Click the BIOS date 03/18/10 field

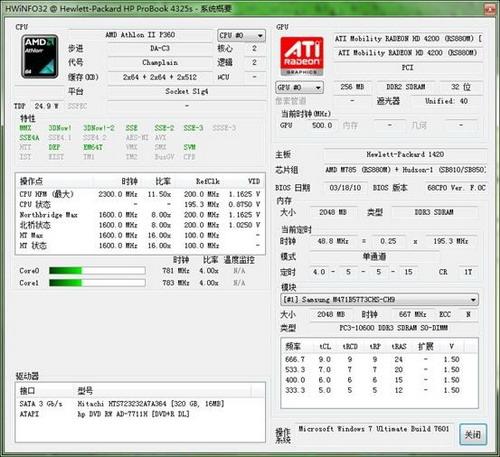click(x=345, y=188)
